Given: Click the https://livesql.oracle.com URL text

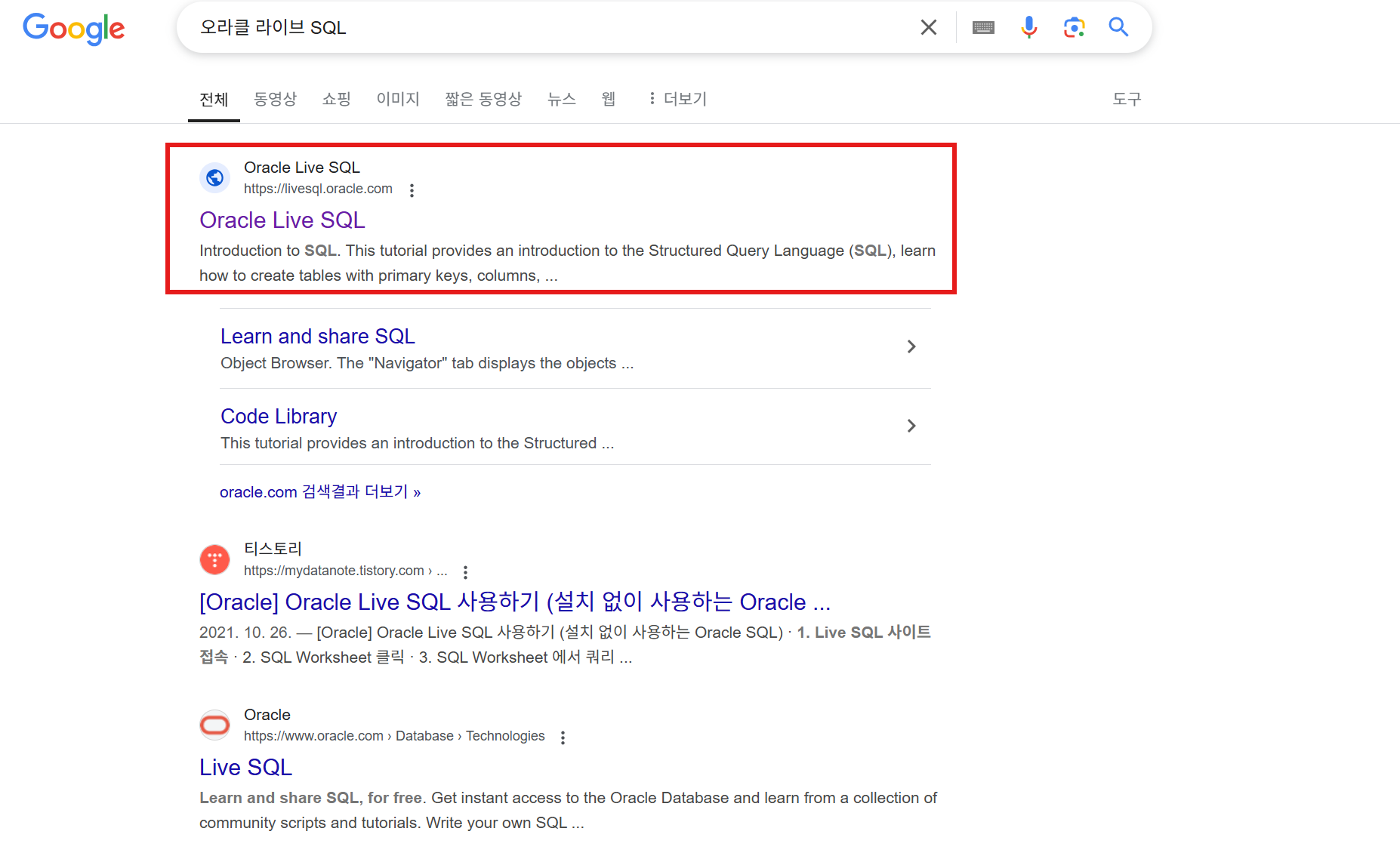Looking at the screenshot, I should [x=318, y=189].
